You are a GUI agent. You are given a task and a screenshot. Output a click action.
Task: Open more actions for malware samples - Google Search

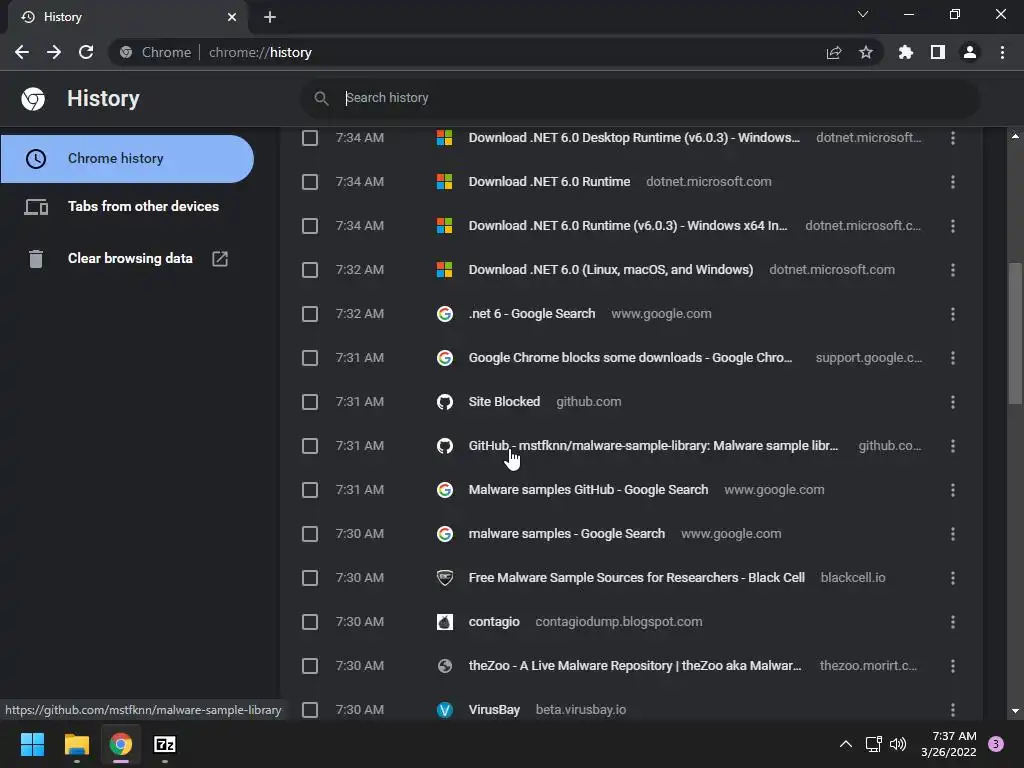click(x=953, y=534)
